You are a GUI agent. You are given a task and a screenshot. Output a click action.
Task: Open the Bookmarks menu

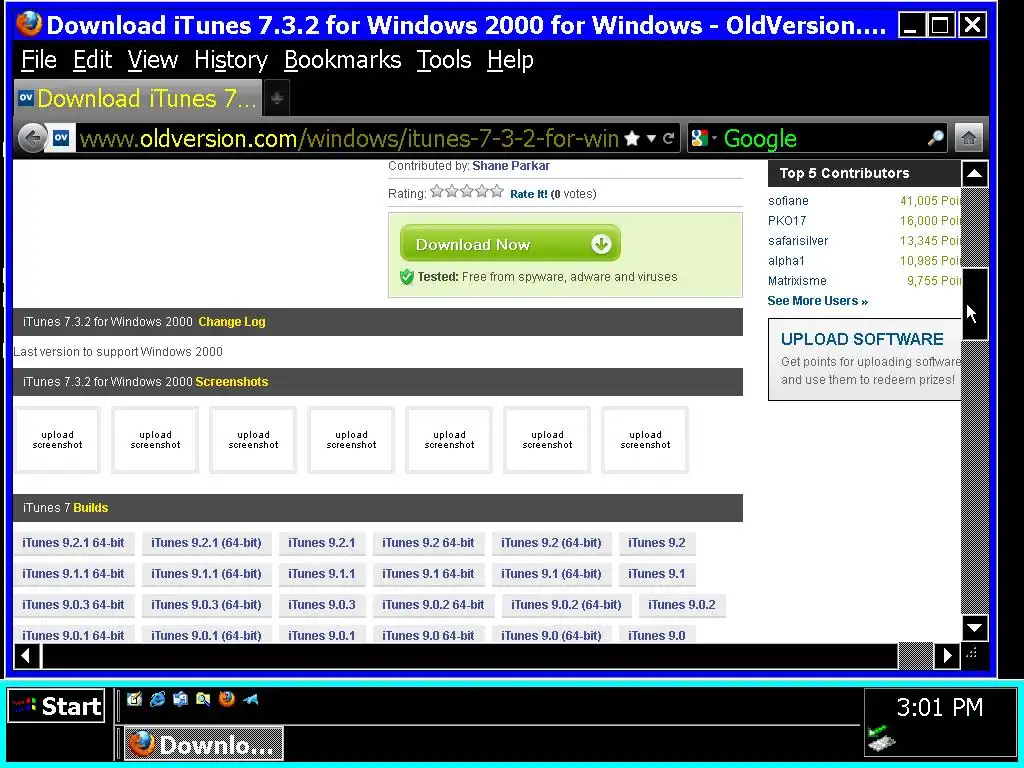[x=342, y=60]
